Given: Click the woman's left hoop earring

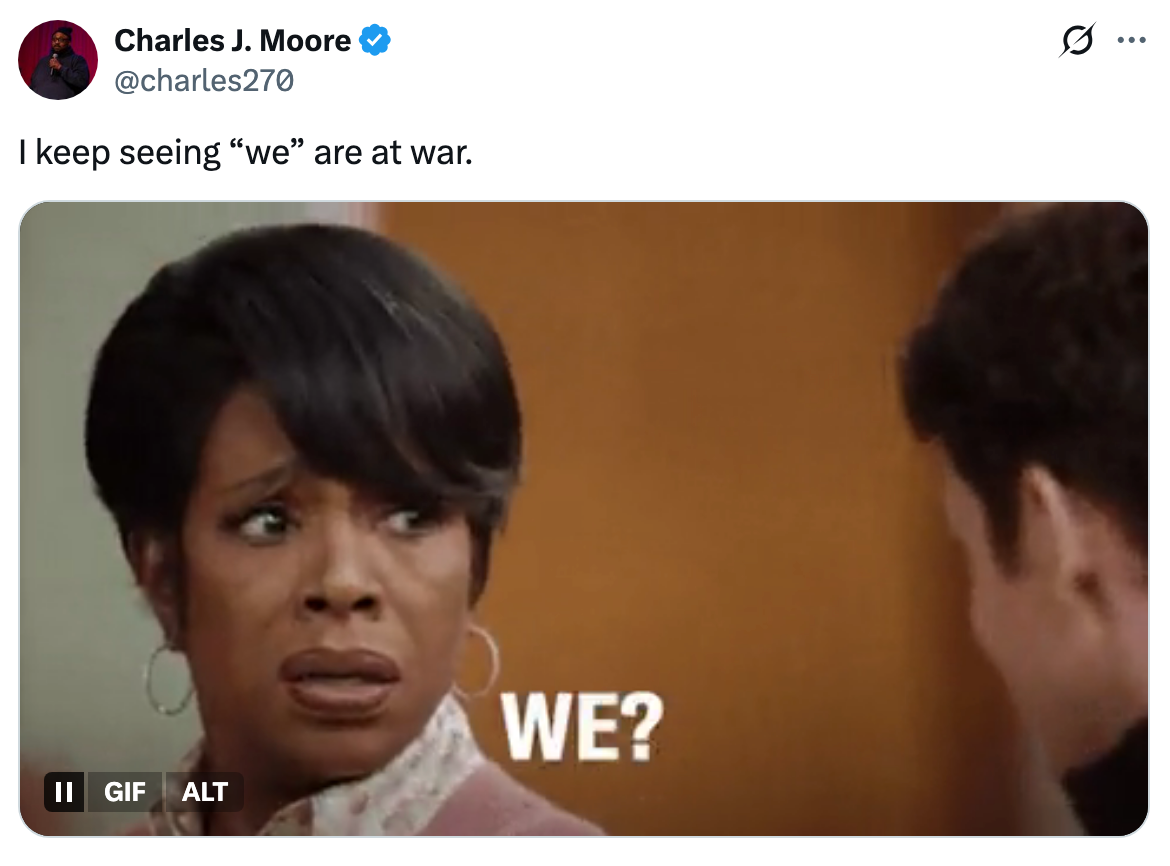Looking at the screenshot, I should pos(168,680).
